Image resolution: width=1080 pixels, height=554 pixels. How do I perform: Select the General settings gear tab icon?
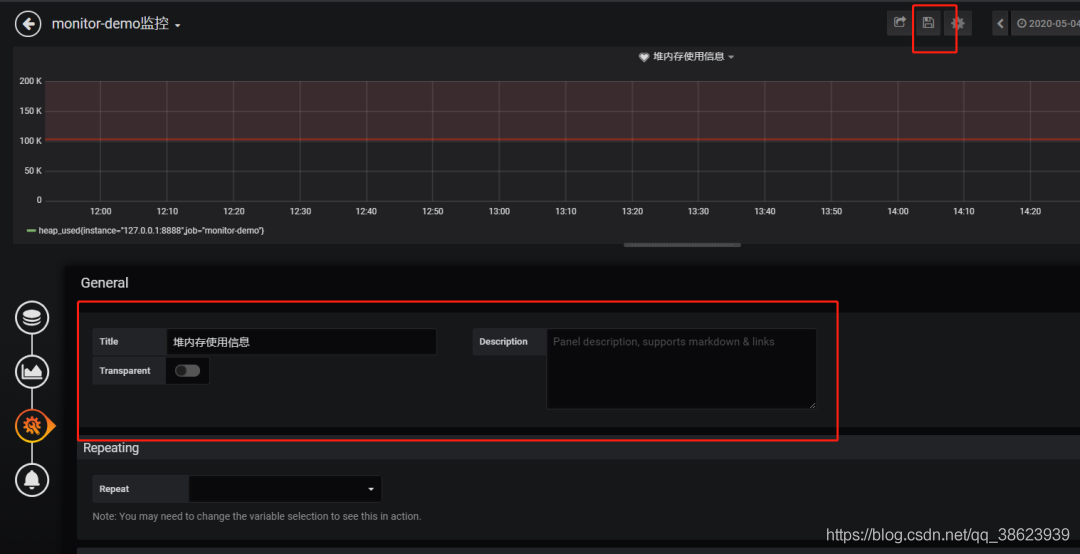(32, 426)
